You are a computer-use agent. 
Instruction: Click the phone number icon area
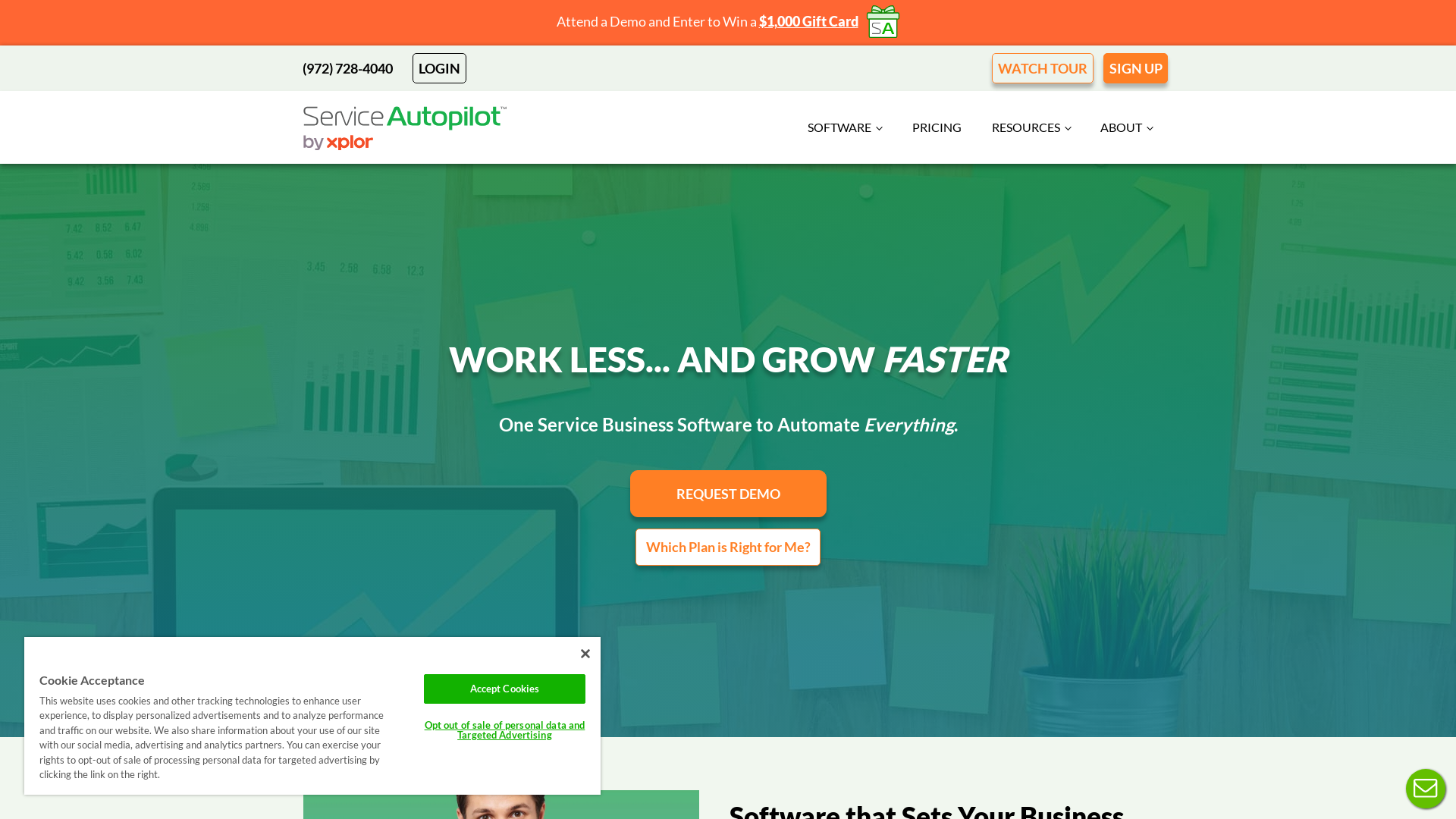point(347,68)
